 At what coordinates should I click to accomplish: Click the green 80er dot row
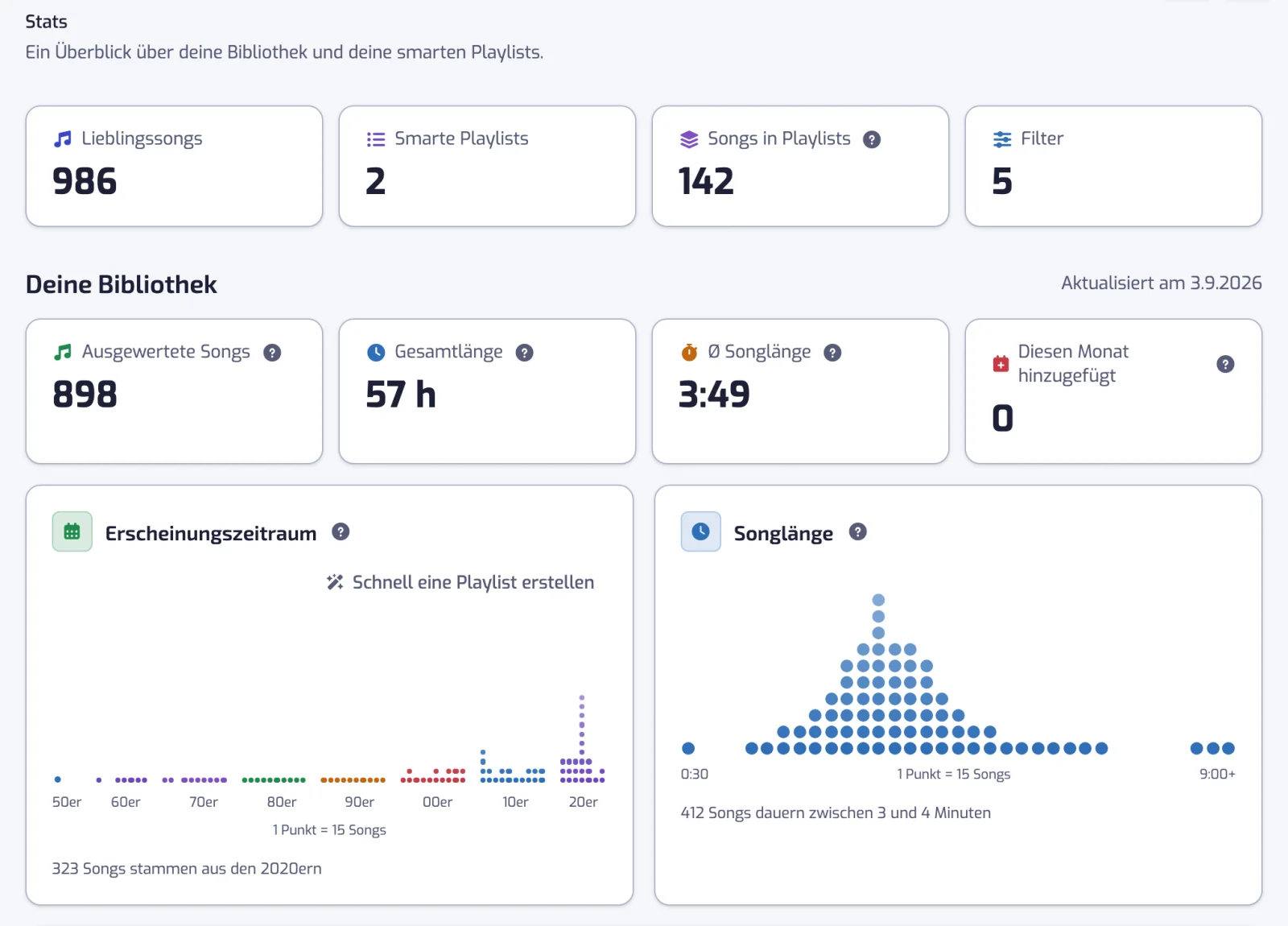pyautogui.click(x=274, y=779)
